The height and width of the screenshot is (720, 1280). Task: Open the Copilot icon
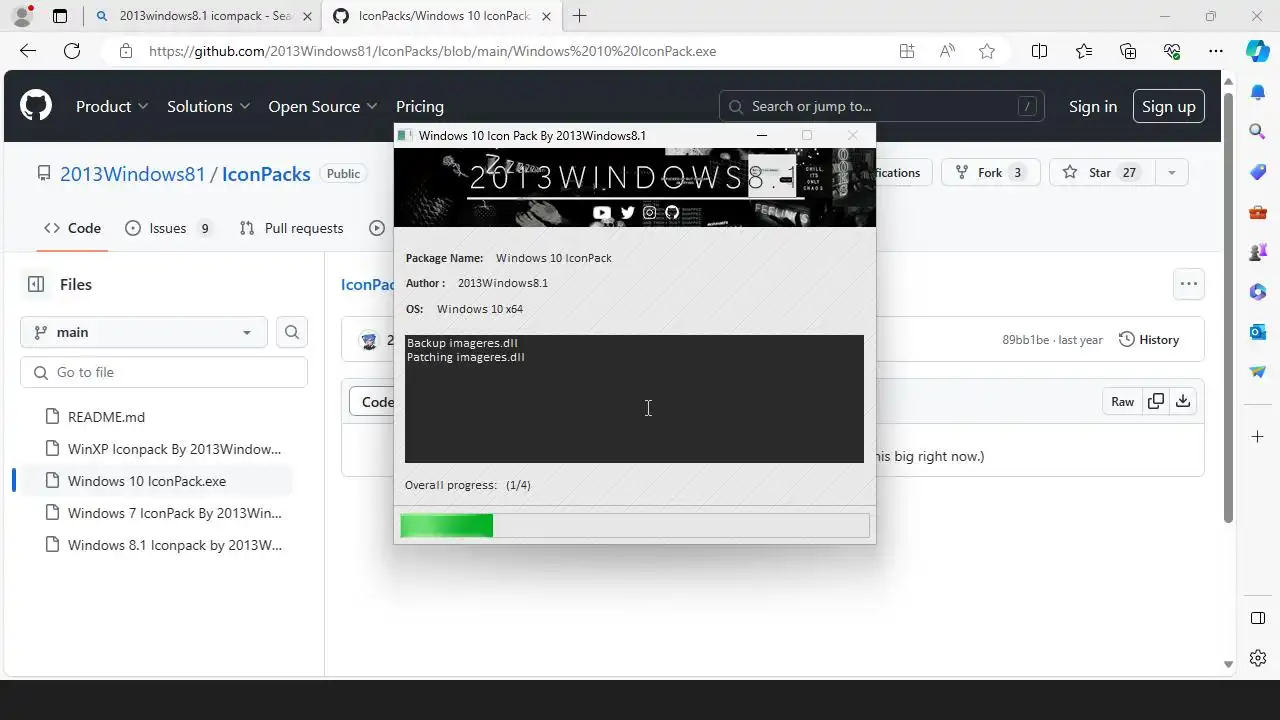pos(1258,51)
